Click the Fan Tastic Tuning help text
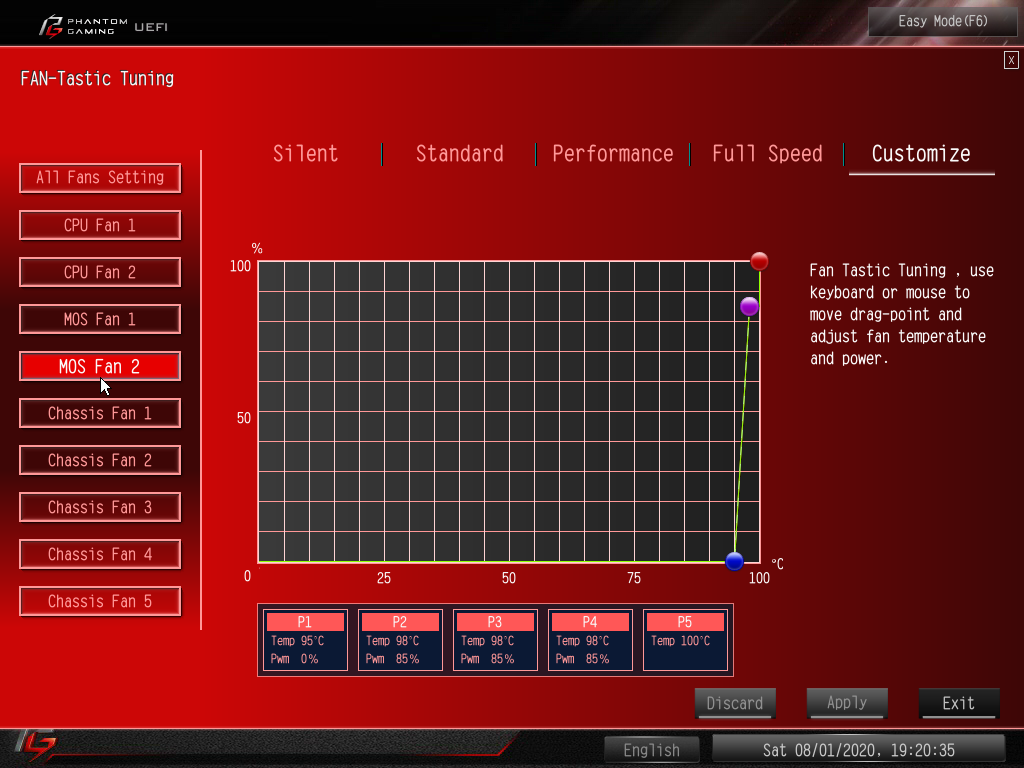Screen dimensions: 1024x768 pos(901,314)
